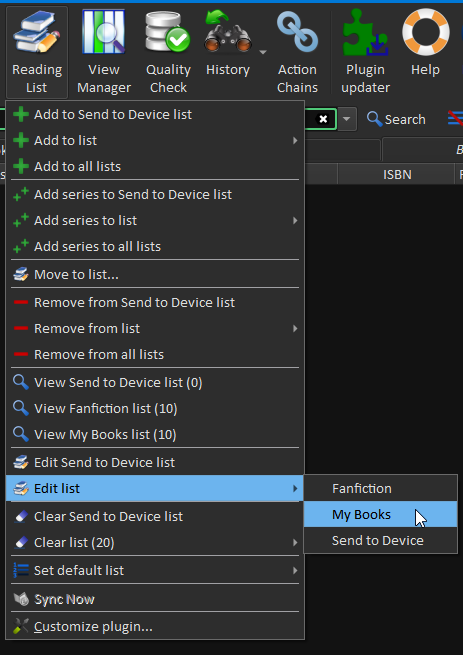
Task: Expand the Add to list submenu
Action: tap(155, 140)
